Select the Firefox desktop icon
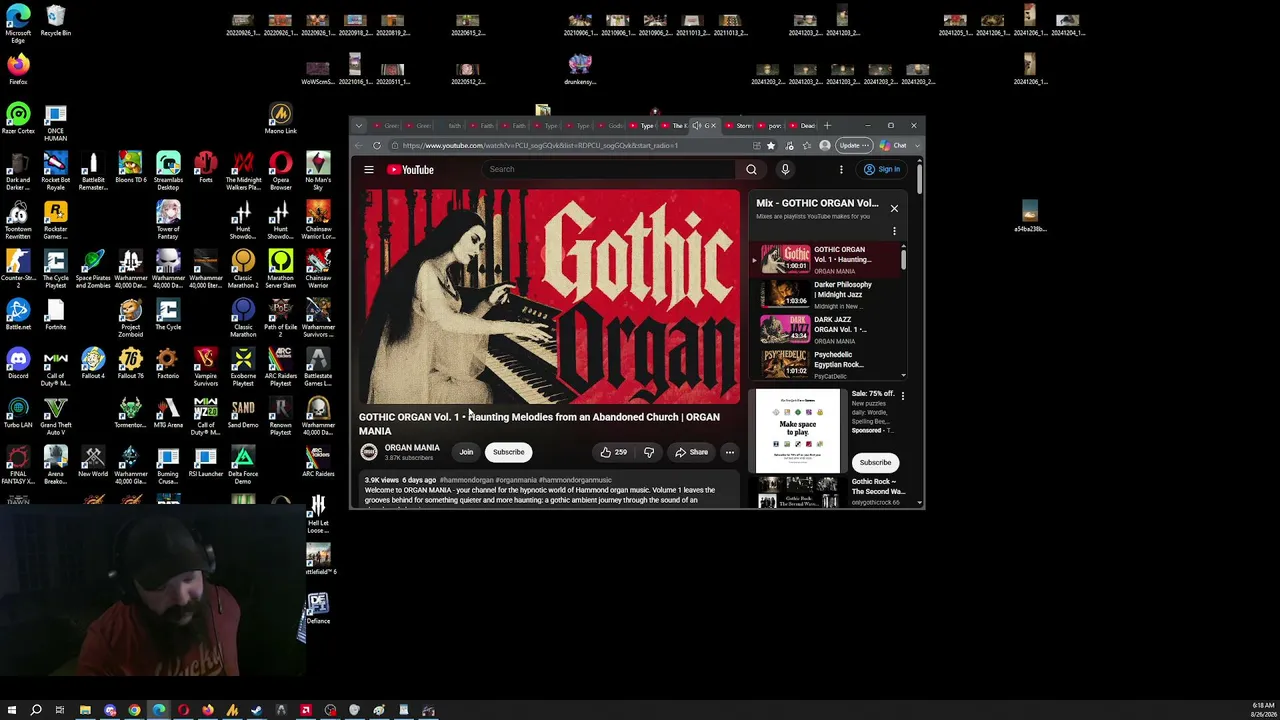Image resolution: width=1280 pixels, height=720 pixels. click(x=18, y=70)
